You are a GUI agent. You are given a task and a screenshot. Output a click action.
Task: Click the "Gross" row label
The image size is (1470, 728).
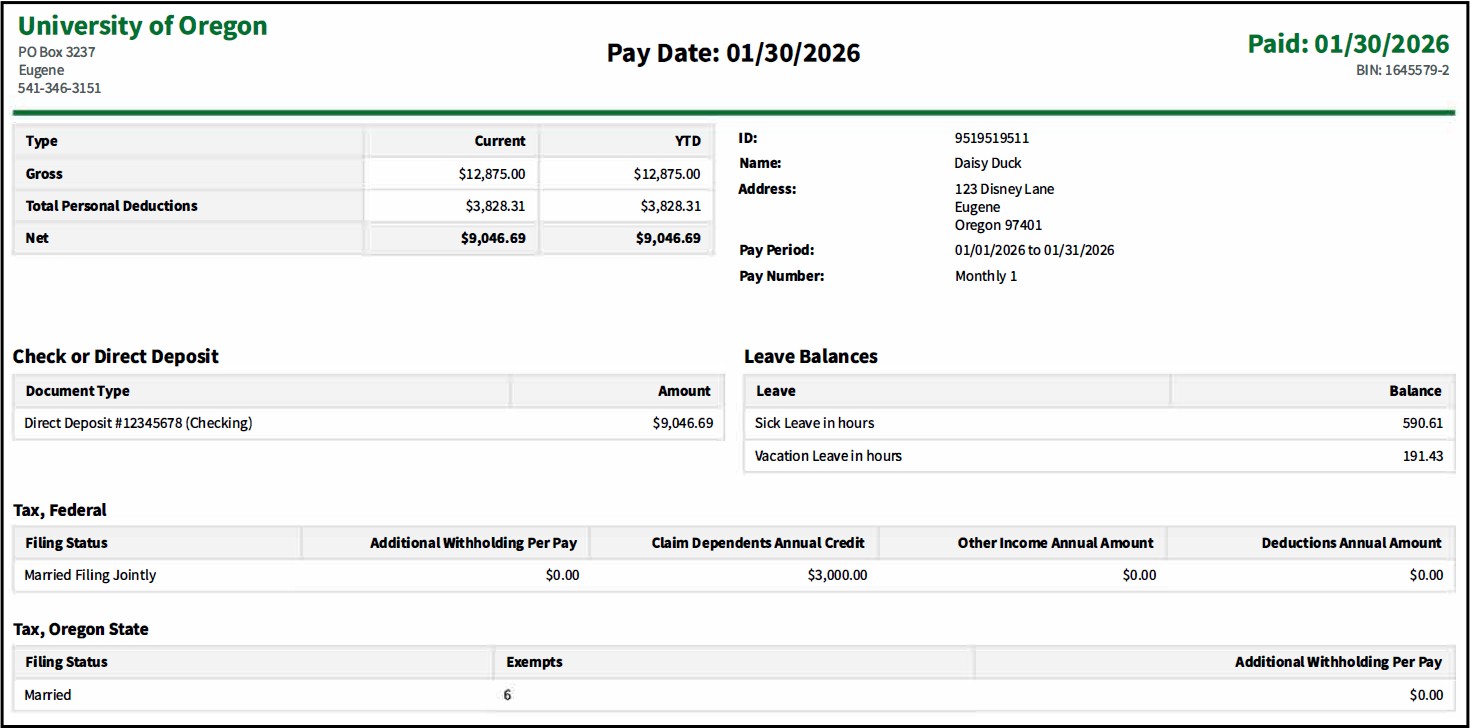tap(44, 174)
